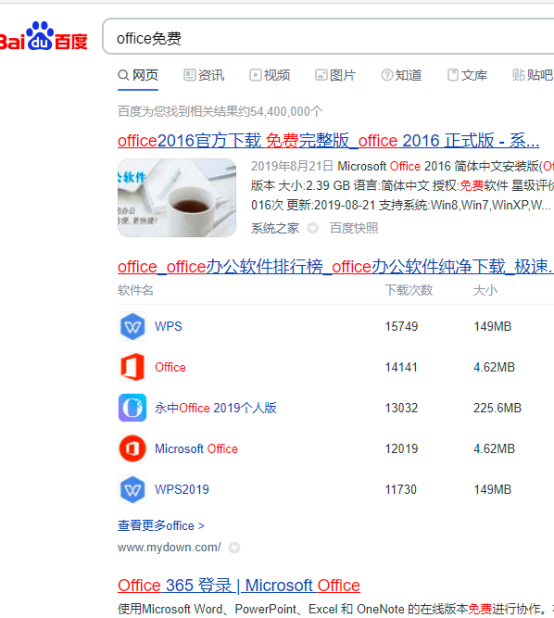This screenshot has width=554, height=618.
Task: Go to the 图片 tab
Action: point(335,75)
